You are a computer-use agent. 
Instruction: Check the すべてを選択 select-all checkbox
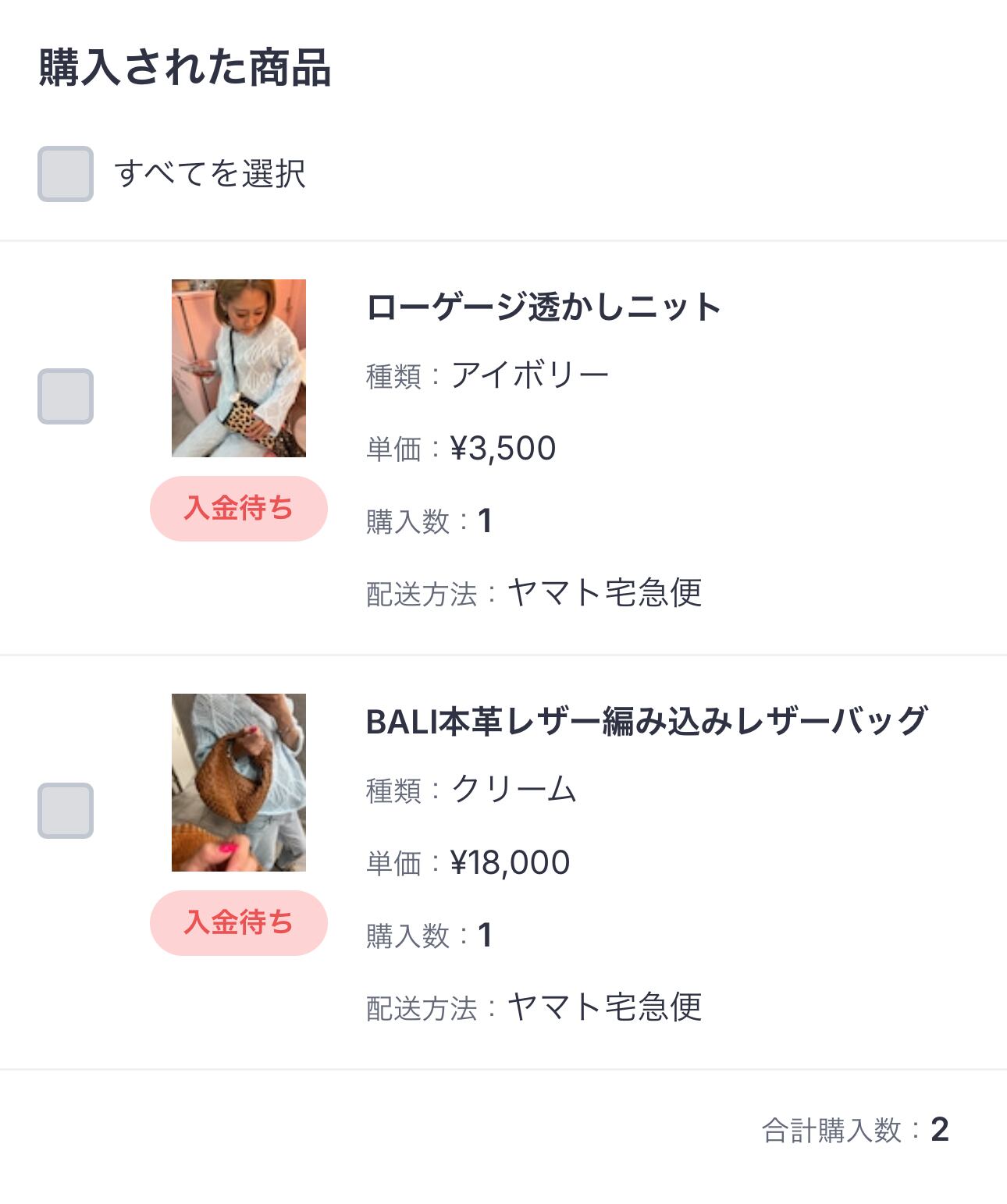(66, 174)
